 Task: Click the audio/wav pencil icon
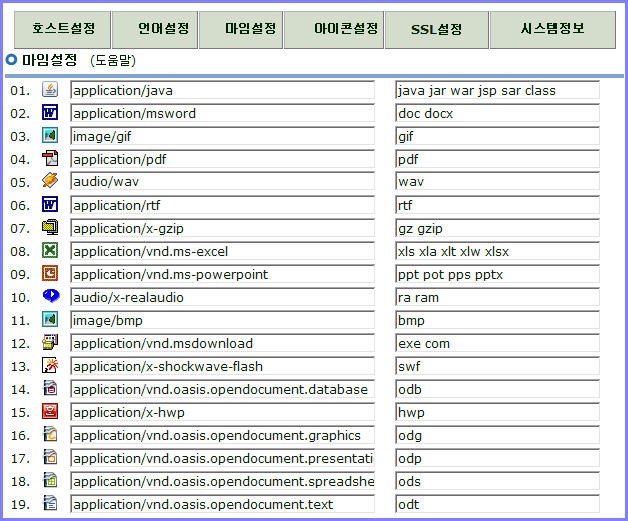tap(50, 181)
